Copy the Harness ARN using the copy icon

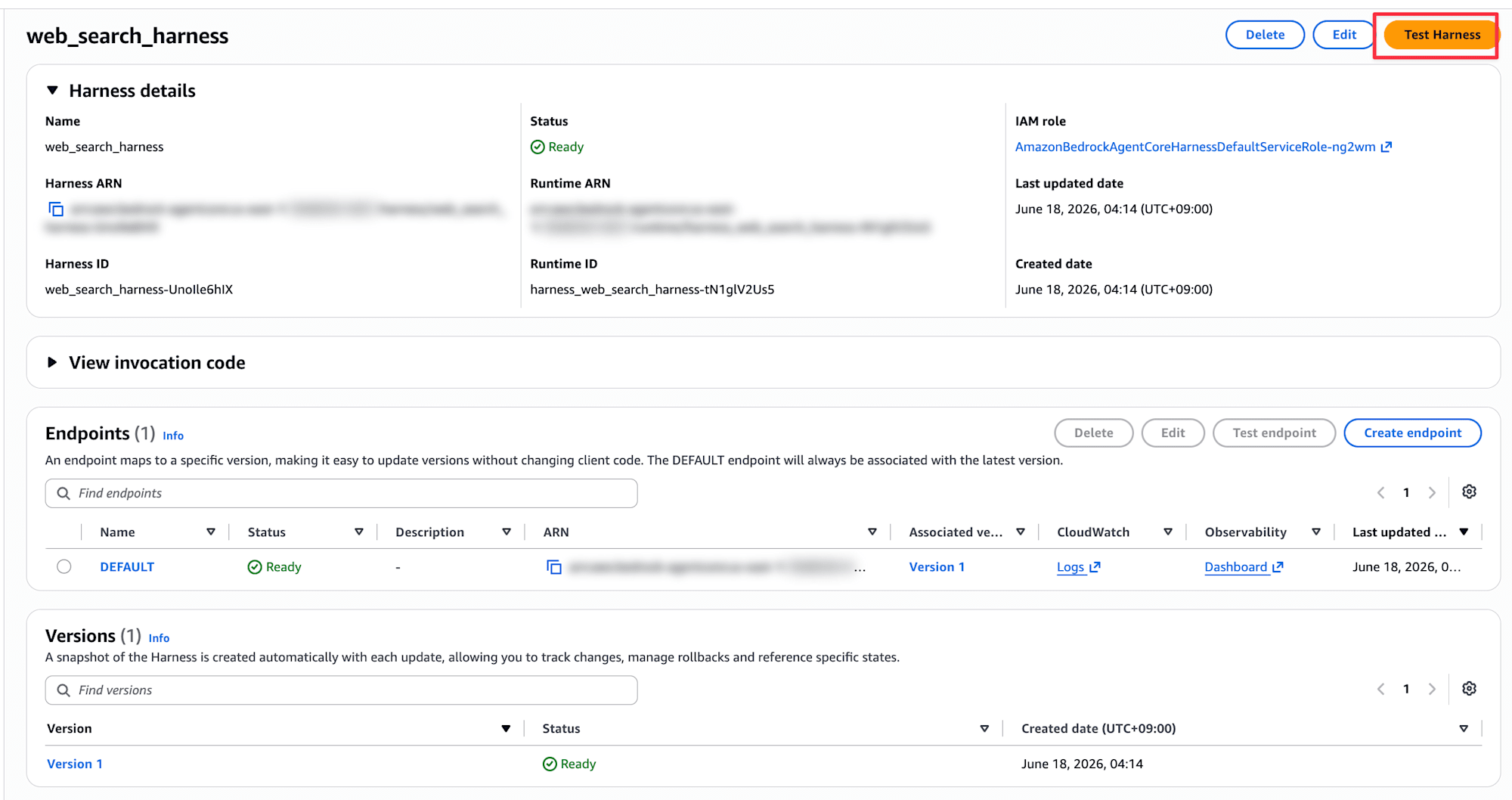tap(56, 209)
